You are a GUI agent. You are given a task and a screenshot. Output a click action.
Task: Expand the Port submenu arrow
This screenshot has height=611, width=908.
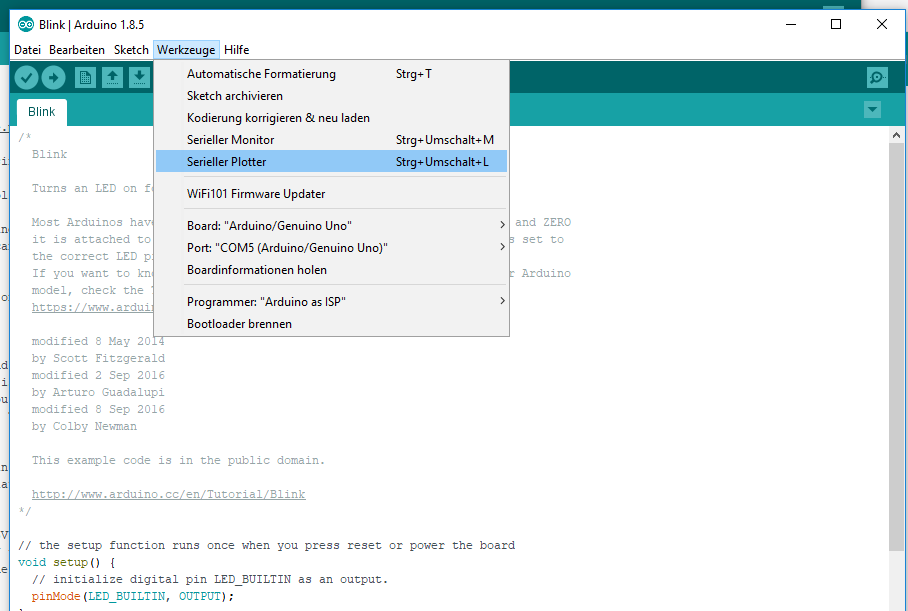tap(502, 247)
